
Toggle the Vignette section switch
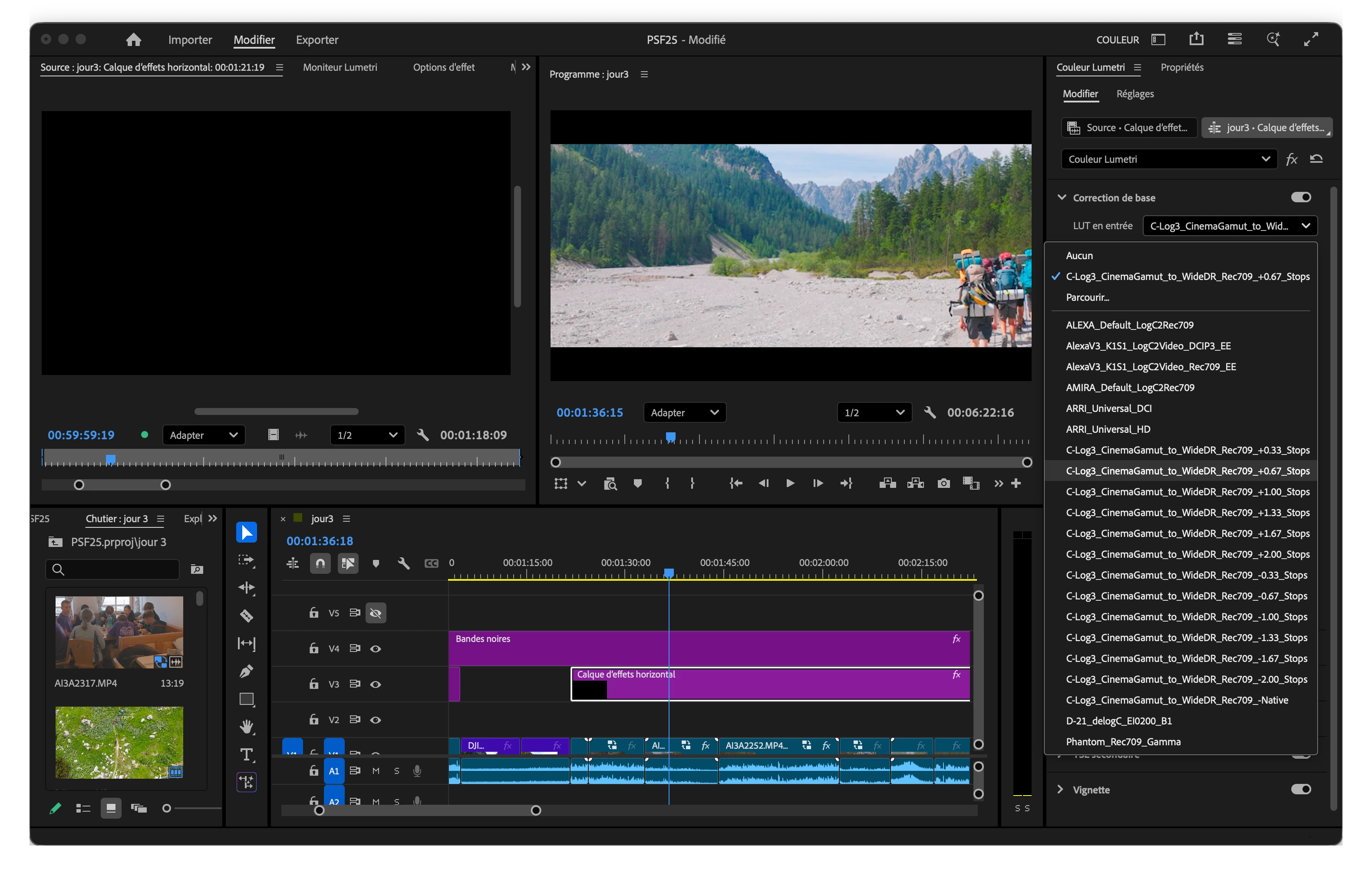pyautogui.click(x=1301, y=789)
